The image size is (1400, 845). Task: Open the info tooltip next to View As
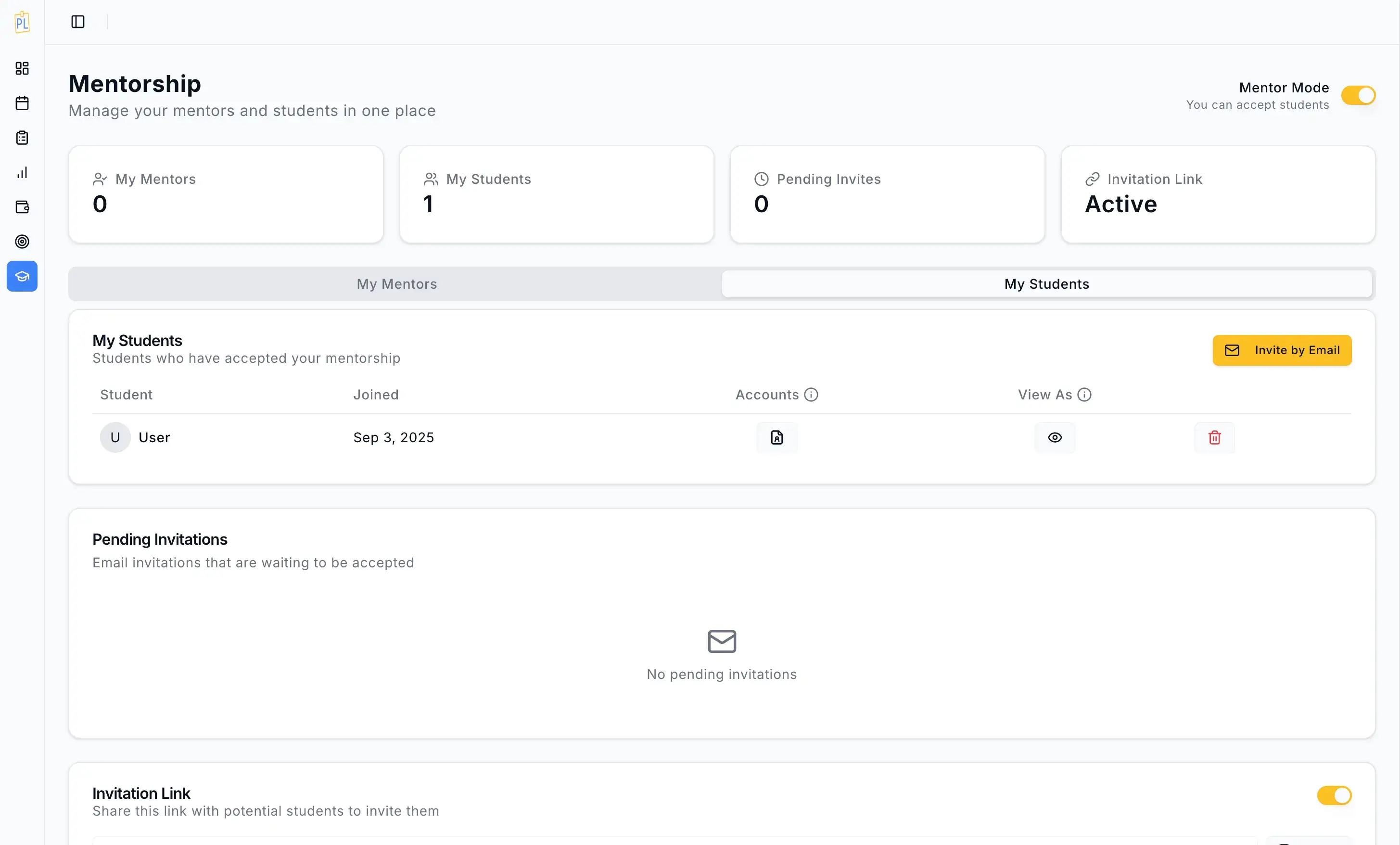click(1085, 395)
